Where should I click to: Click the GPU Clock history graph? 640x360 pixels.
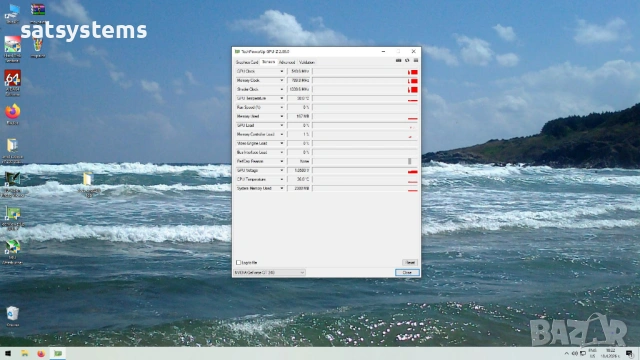pyautogui.click(x=365, y=71)
